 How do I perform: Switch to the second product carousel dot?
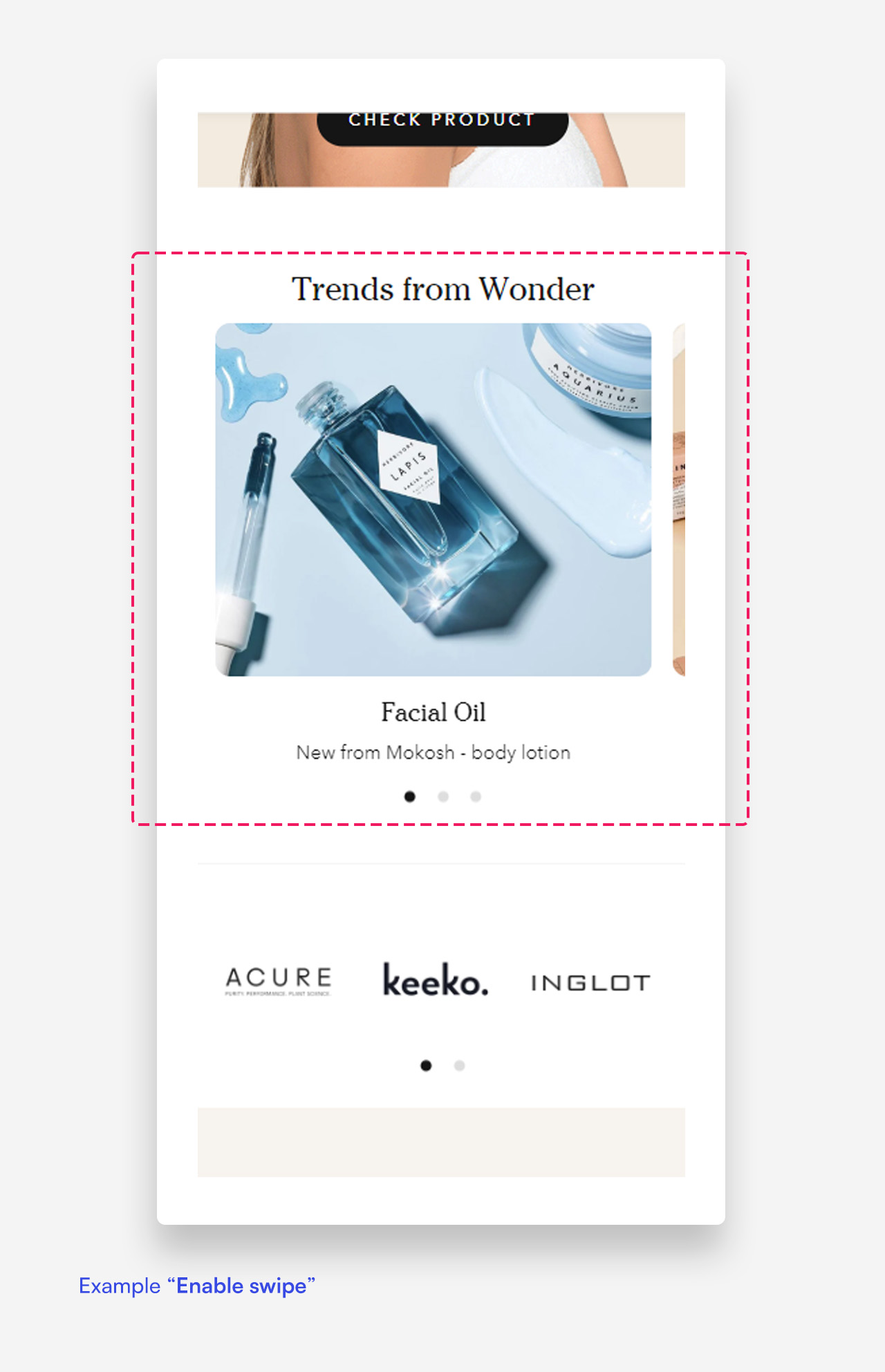click(x=443, y=797)
